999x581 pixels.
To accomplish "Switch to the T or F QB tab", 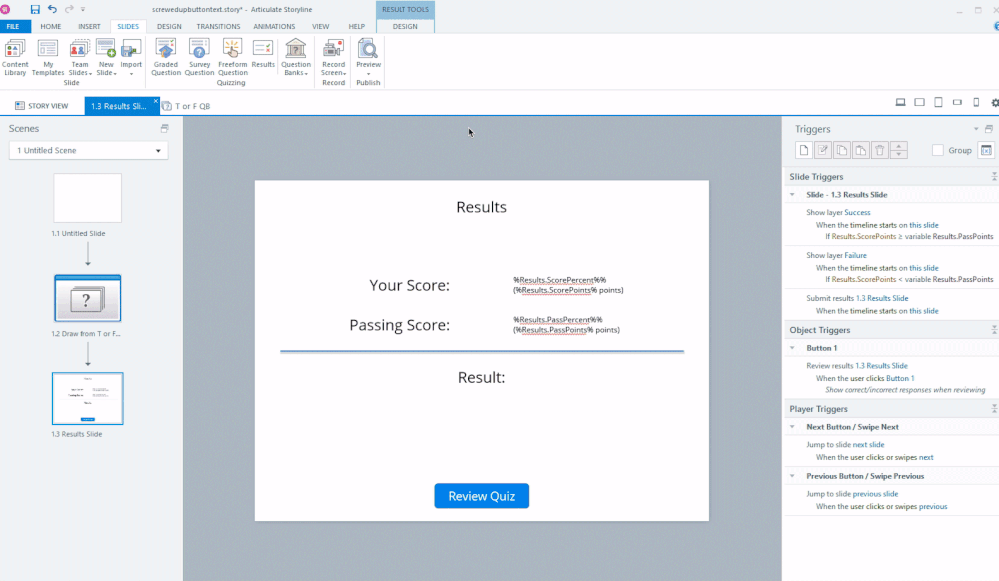I will [x=186, y=106].
